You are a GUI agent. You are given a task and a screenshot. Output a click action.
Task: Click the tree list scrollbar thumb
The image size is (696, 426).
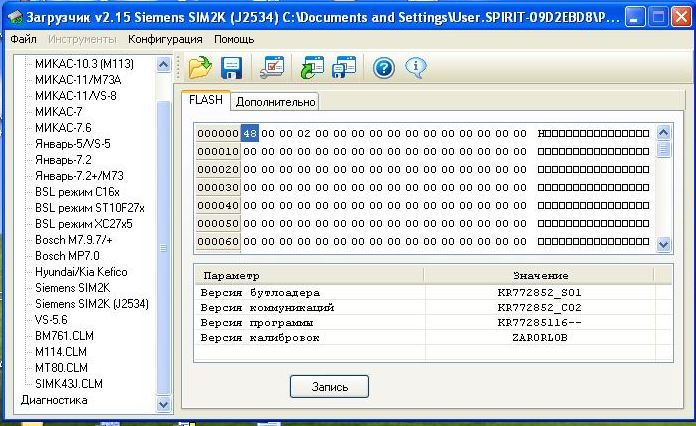tap(163, 248)
